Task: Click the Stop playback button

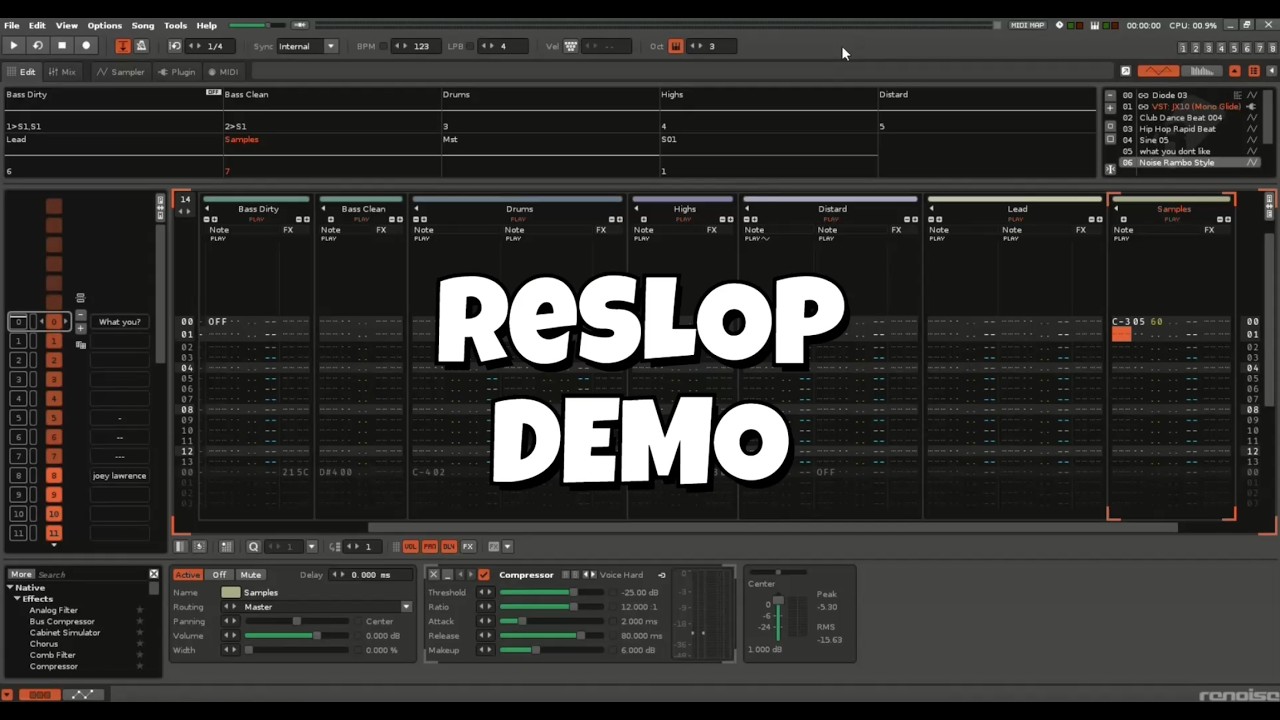Action: [62, 46]
